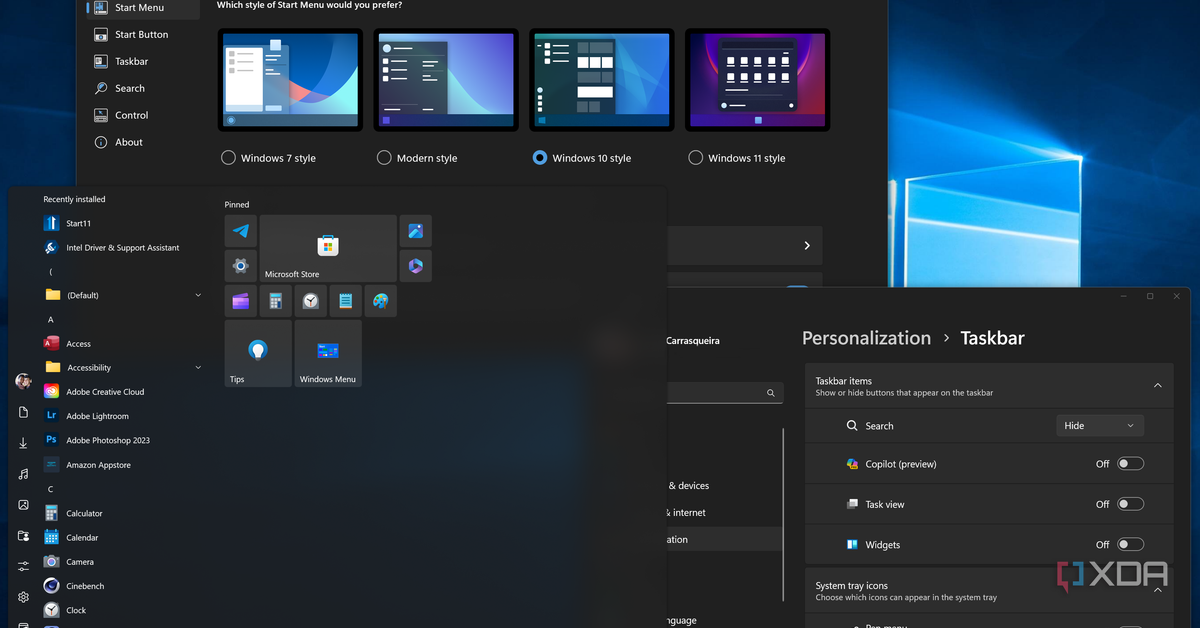
Task: Open the Tips tile
Action: point(258,353)
